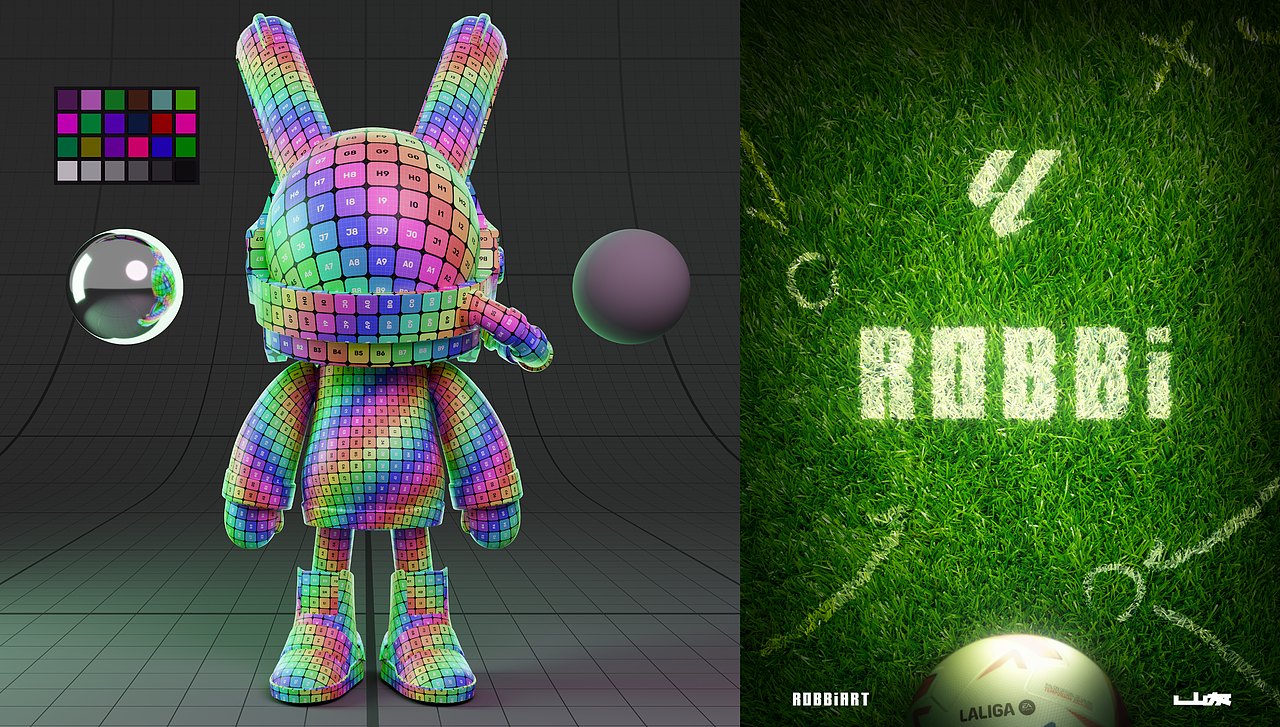This screenshot has width=1280, height=727.
Task: Click the A9 tile on the head dome
Action: [x=381, y=261]
